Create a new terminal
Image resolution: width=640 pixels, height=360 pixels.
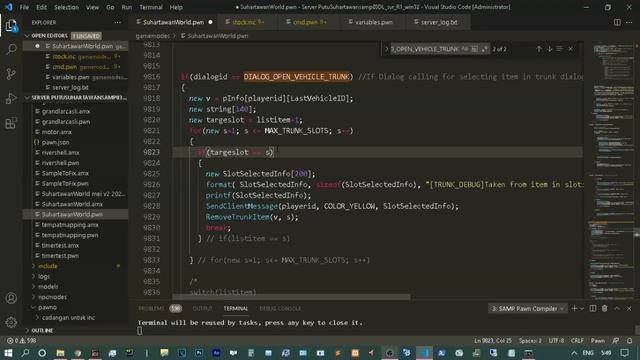[x=574, y=309]
